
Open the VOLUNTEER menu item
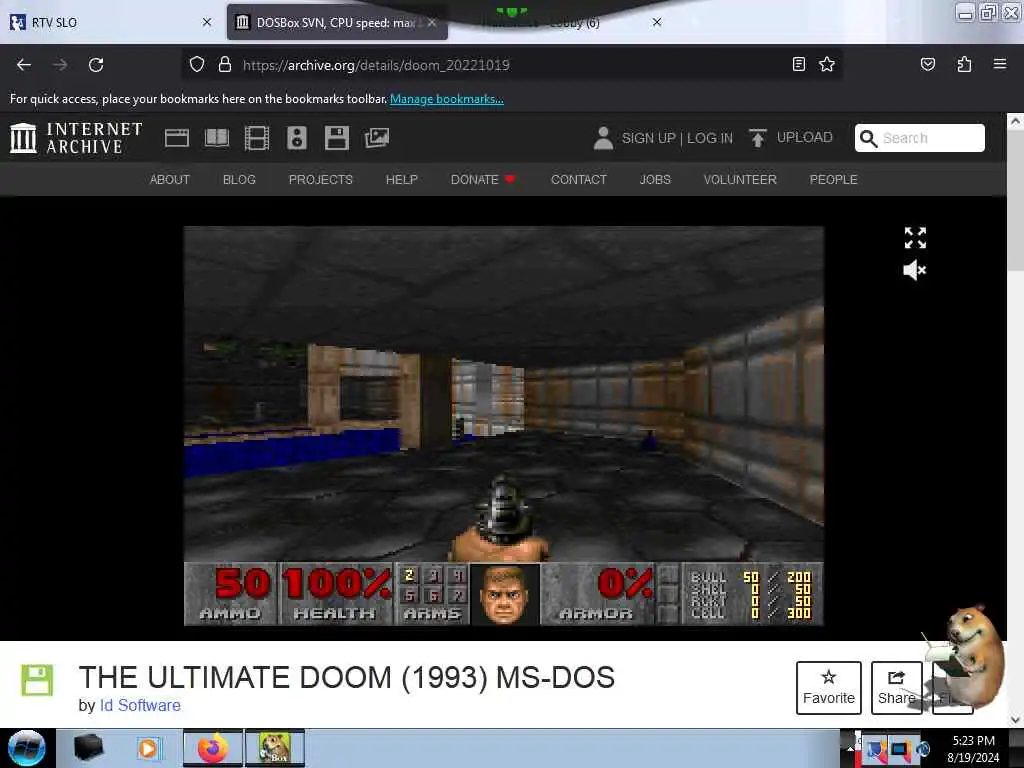(740, 180)
